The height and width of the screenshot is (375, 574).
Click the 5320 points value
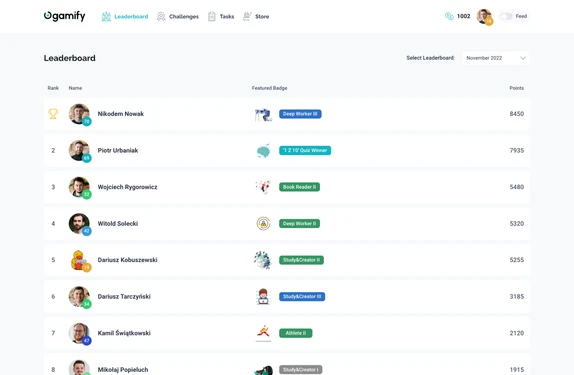pyautogui.click(x=517, y=224)
